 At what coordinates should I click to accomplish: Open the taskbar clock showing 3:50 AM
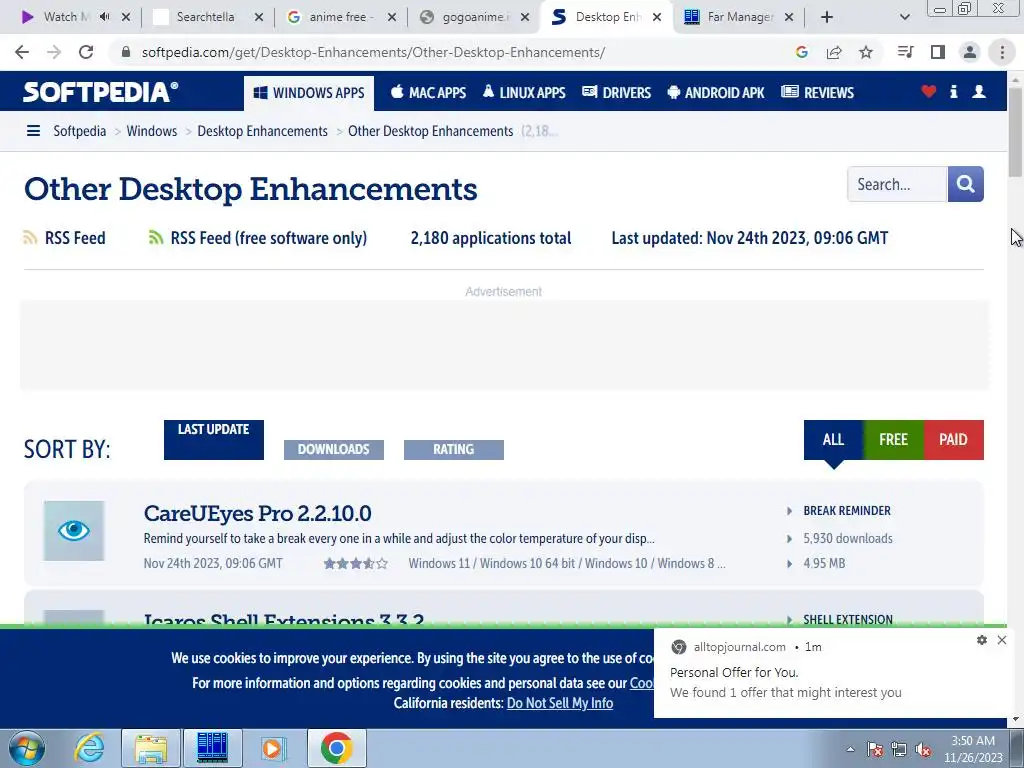click(973, 749)
